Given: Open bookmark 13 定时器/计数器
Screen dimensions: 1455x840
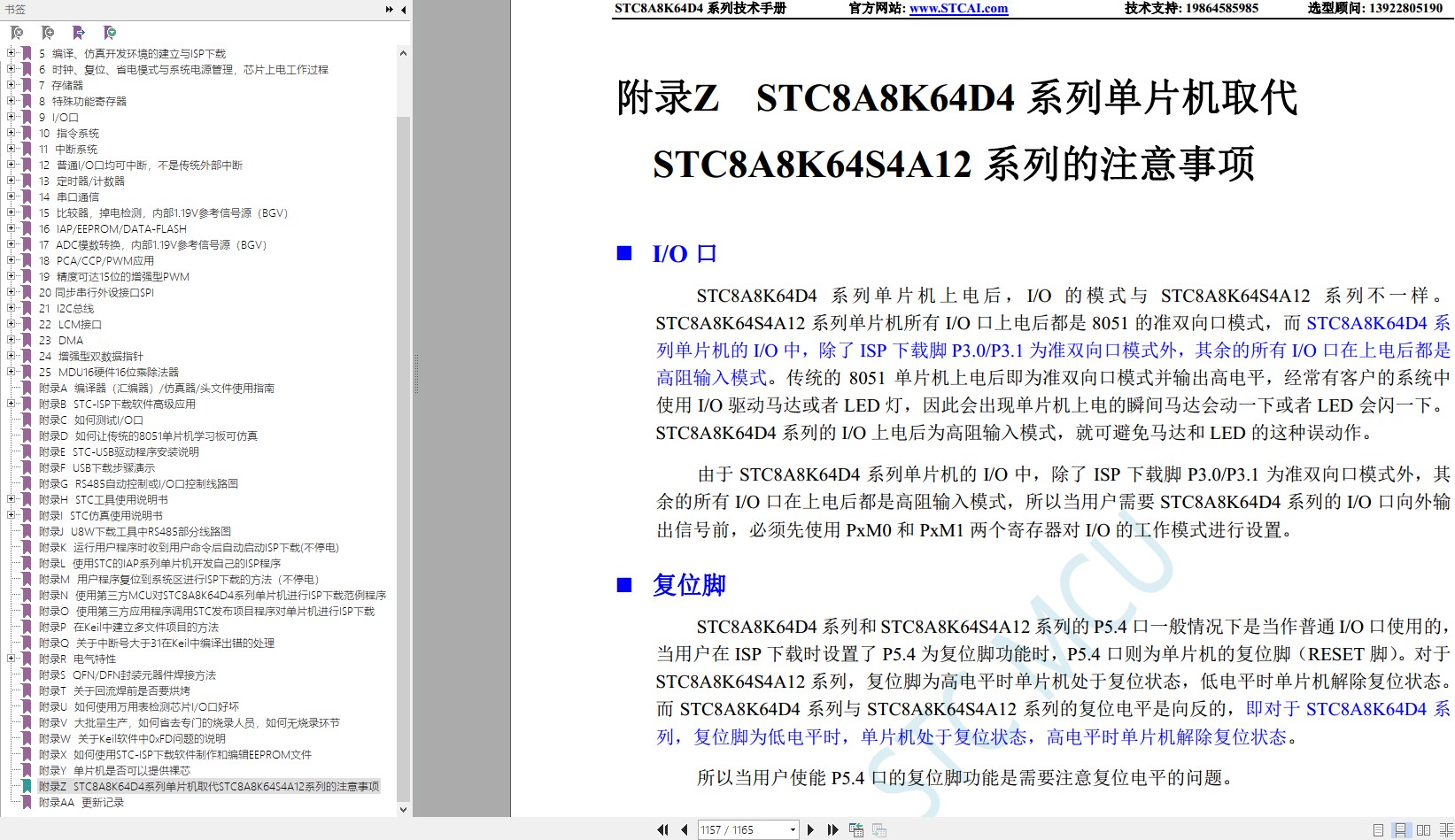Looking at the screenshot, I should pos(81,181).
